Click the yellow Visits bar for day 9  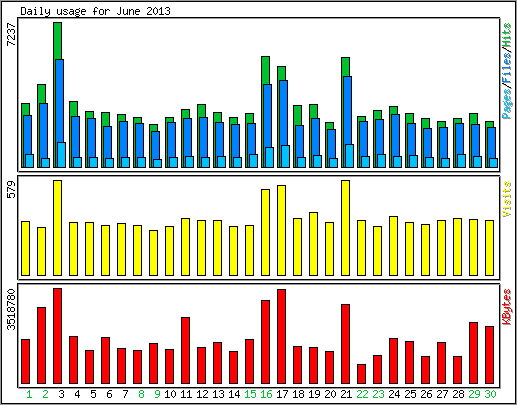153,253
